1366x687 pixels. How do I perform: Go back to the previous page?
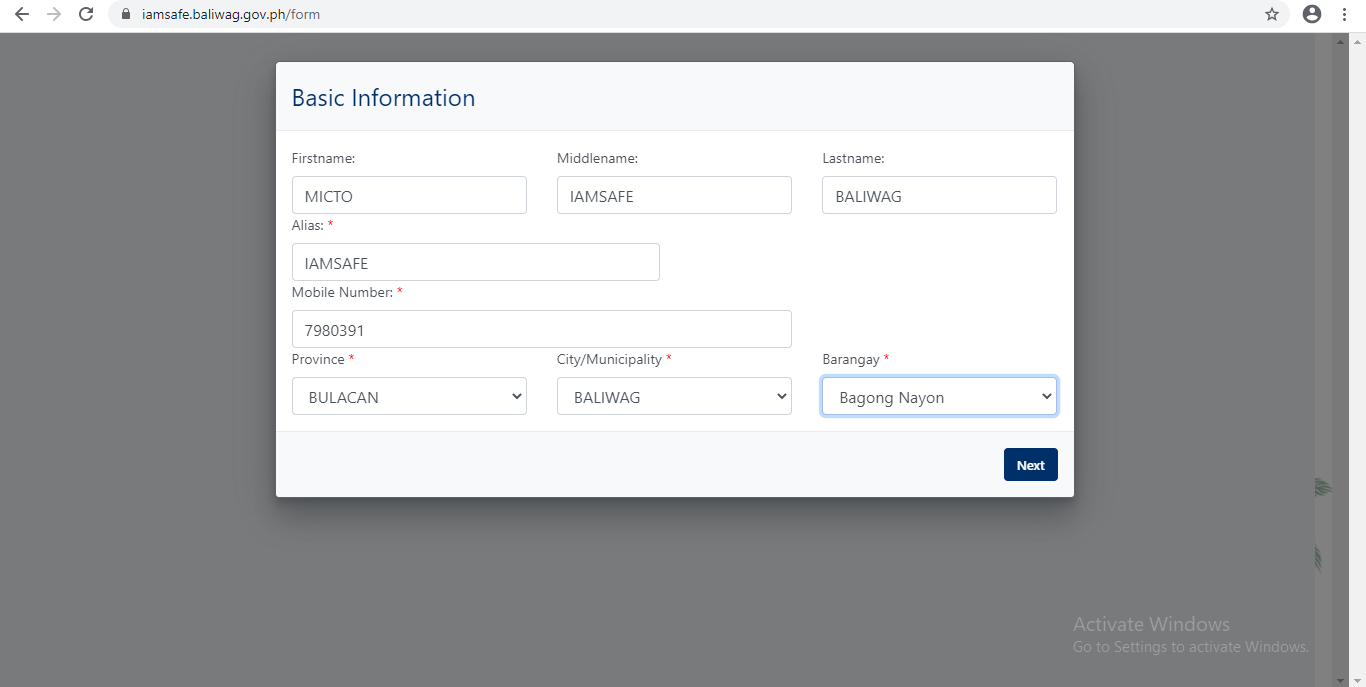22,14
